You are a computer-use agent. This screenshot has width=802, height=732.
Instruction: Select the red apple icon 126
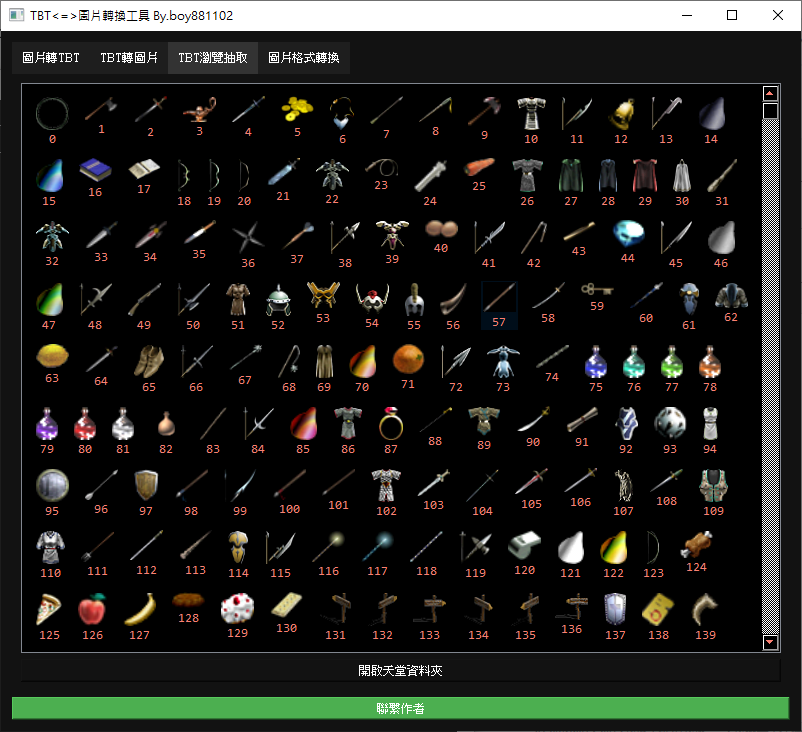click(92, 609)
